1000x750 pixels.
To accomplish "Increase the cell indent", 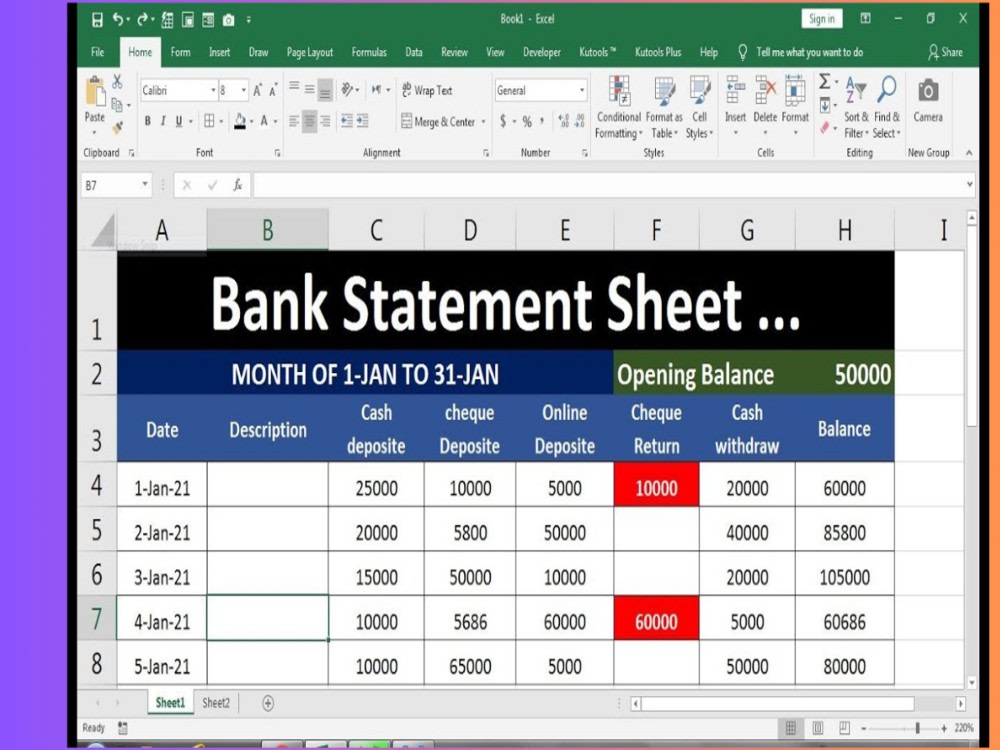I will tap(363, 121).
